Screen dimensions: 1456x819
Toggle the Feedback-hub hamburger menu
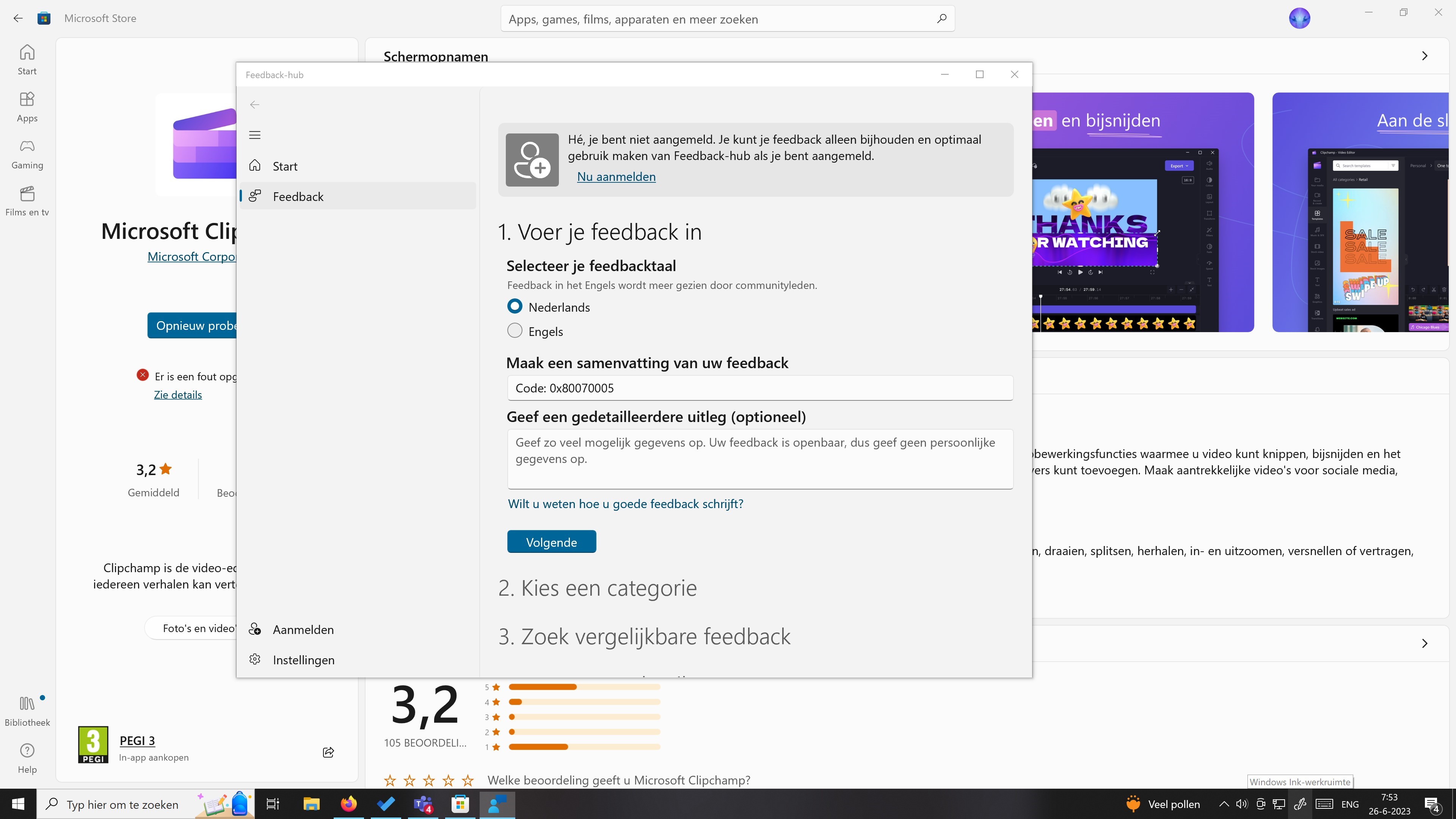coord(255,135)
